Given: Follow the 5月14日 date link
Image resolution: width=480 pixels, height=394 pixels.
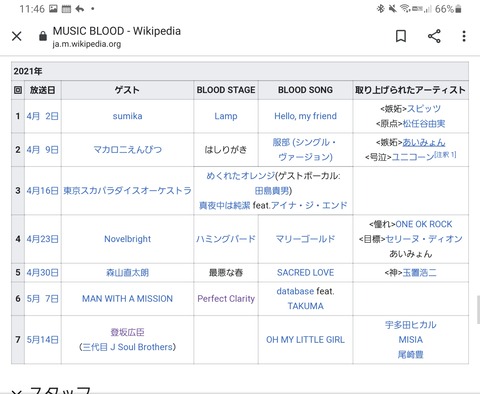Looking at the screenshot, I should 42,340.
